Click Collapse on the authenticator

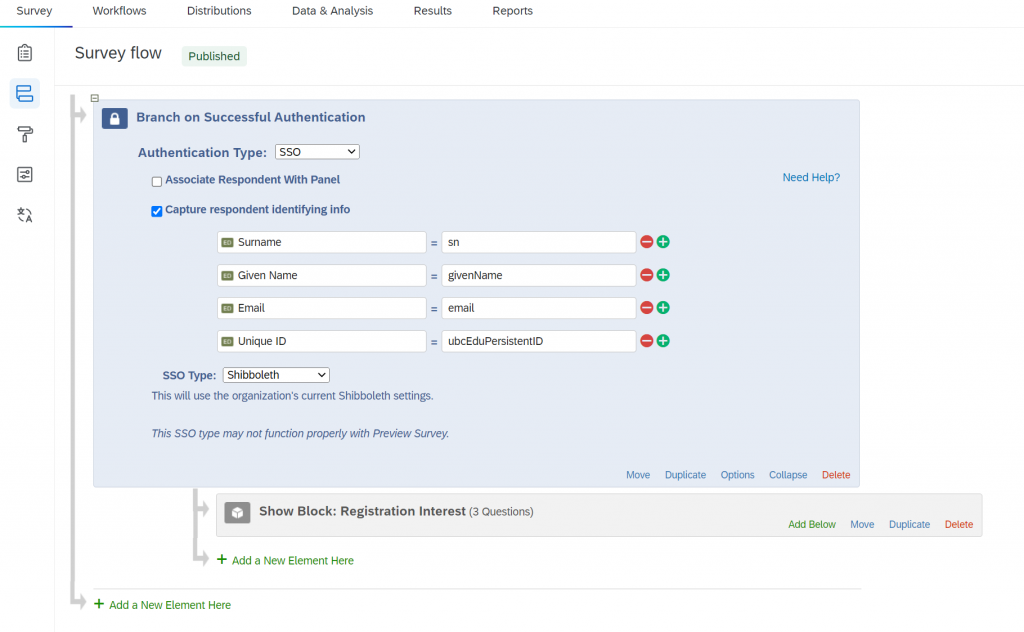[x=788, y=475]
